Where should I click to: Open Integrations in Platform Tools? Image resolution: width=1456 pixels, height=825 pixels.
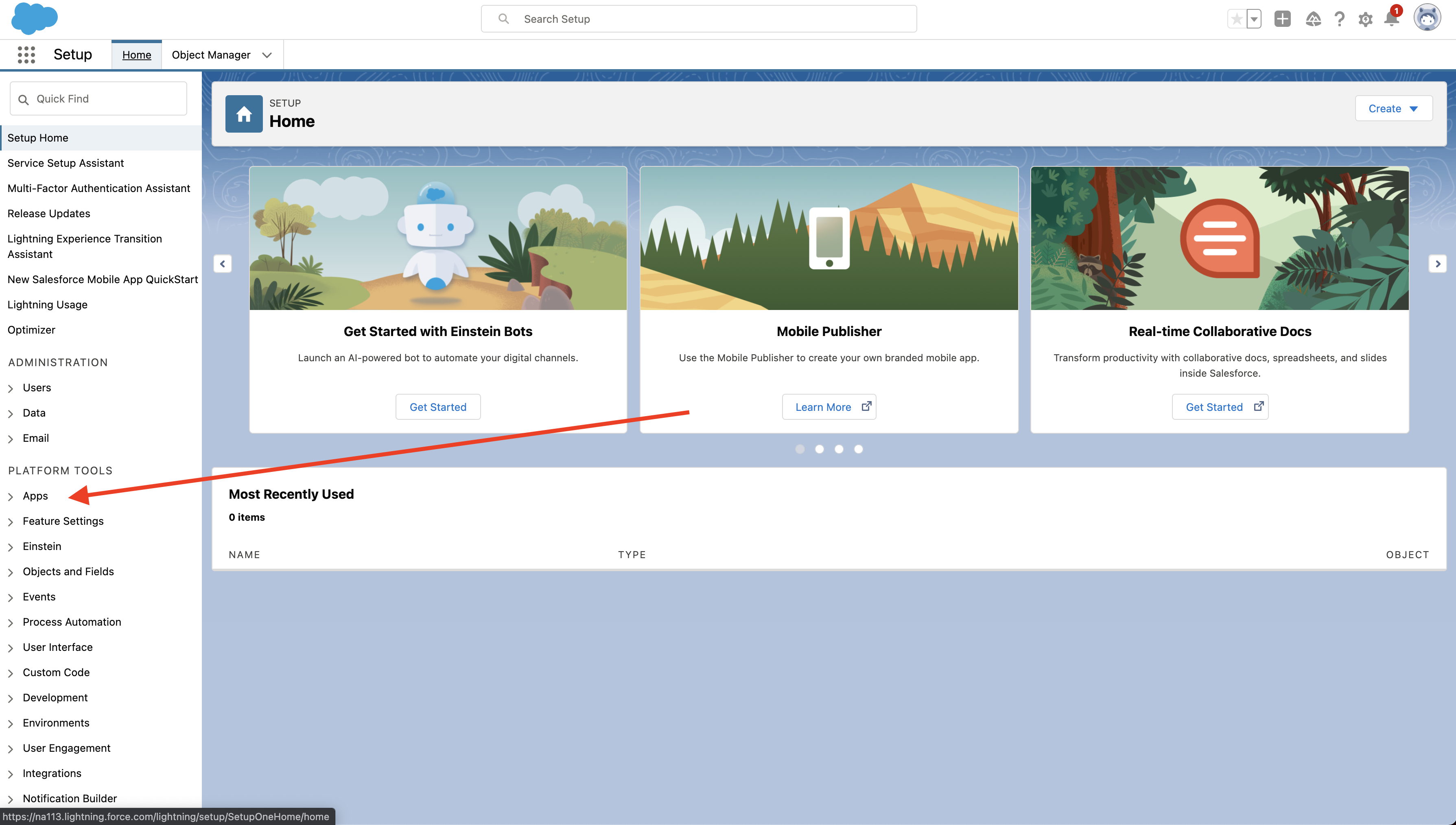(52, 773)
